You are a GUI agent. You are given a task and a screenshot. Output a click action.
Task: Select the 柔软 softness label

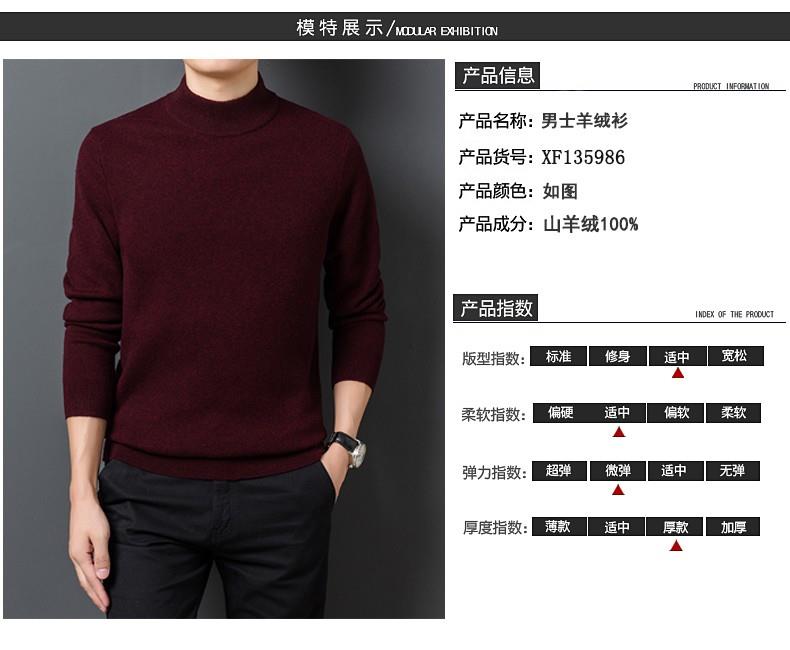[733, 413]
